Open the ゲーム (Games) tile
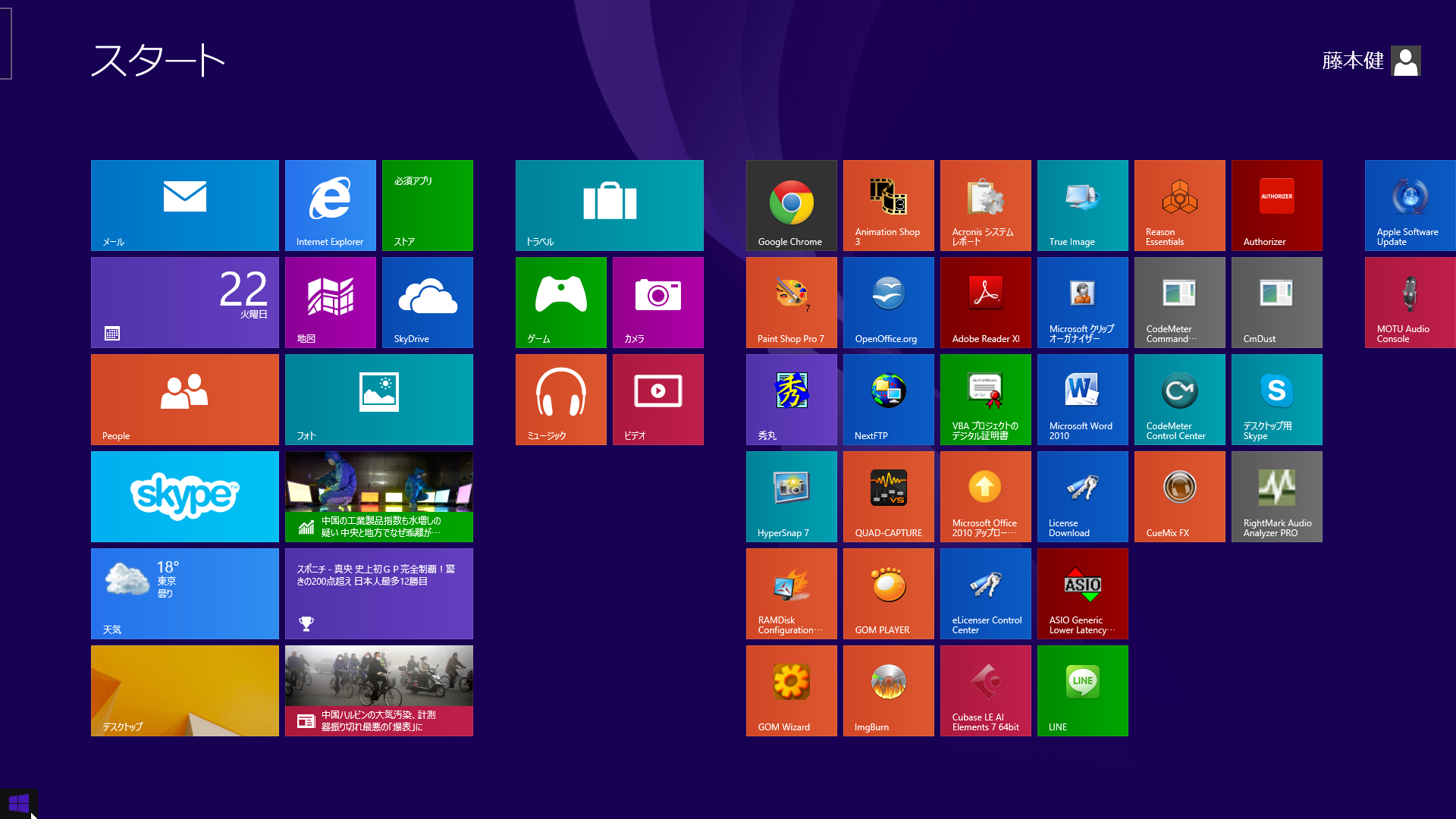Viewport: 1456px width, 819px height. pyautogui.click(x=561, y=303)
